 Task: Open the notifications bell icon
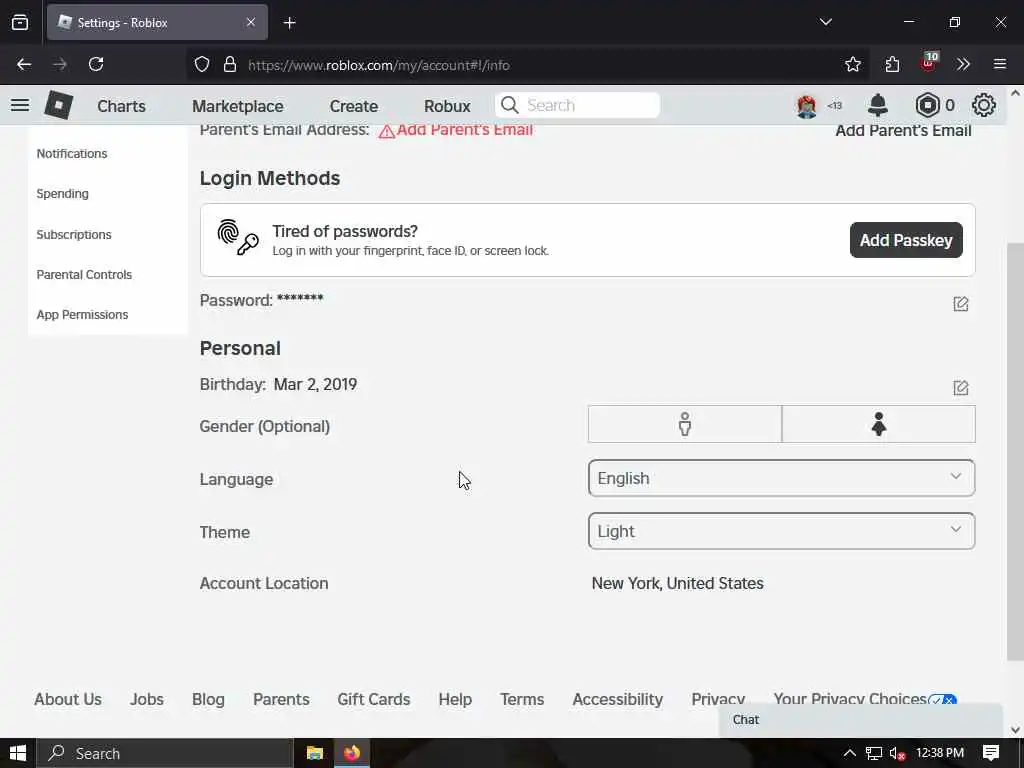(878, 105)
